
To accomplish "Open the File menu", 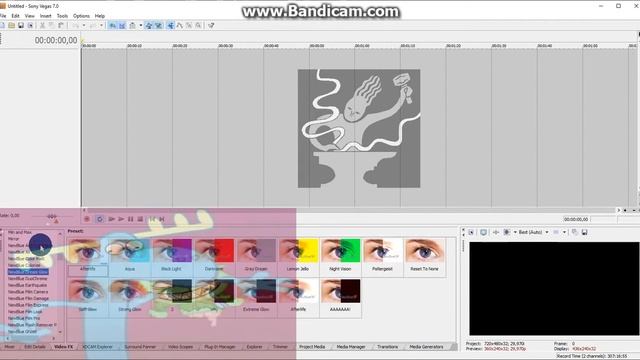I will click(3, 16).
